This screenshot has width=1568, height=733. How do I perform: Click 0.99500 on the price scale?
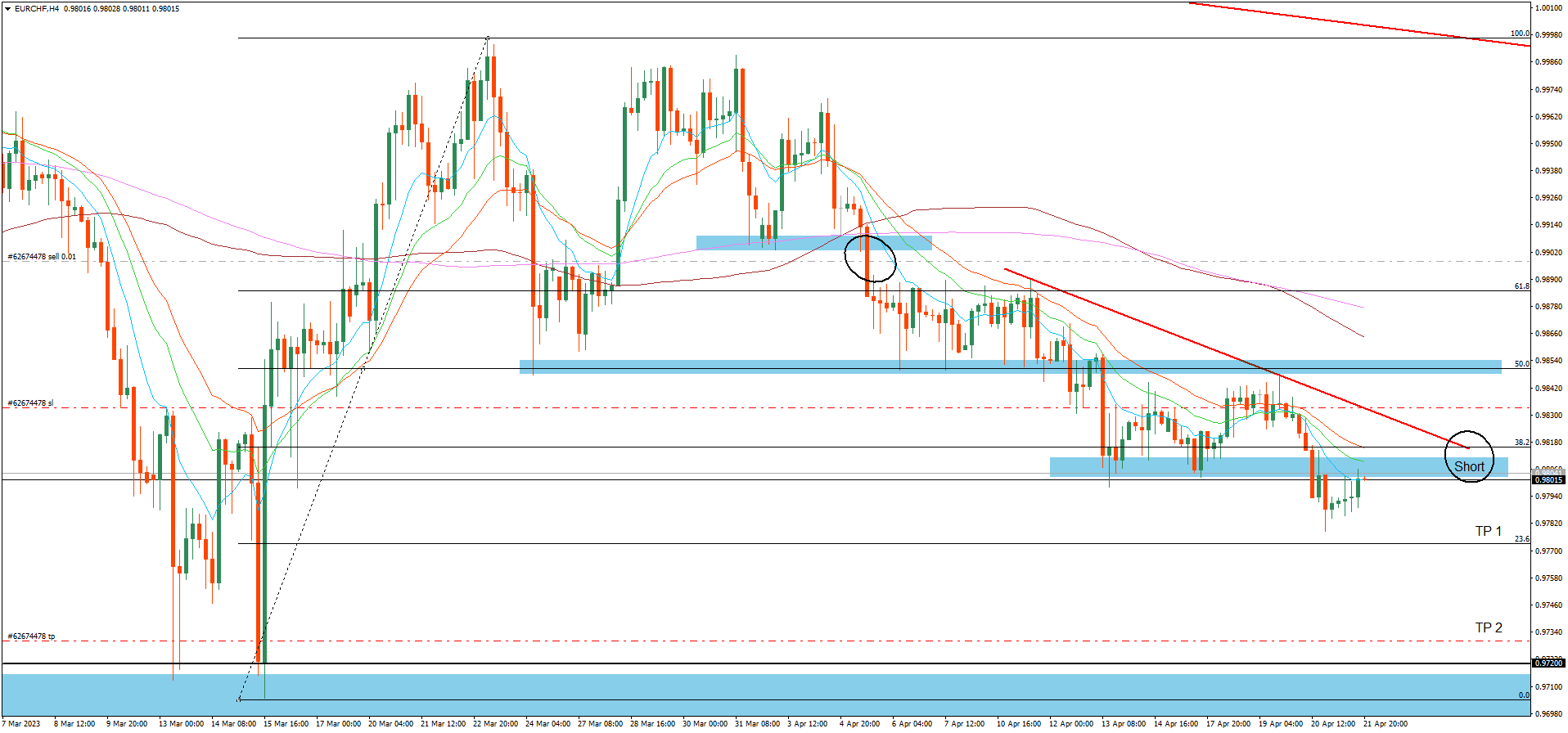(x=1548, y=144)
